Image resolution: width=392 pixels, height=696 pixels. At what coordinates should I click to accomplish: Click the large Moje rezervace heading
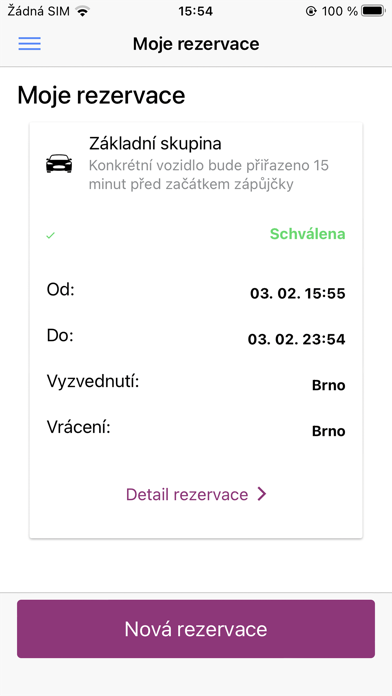point(101,95)
